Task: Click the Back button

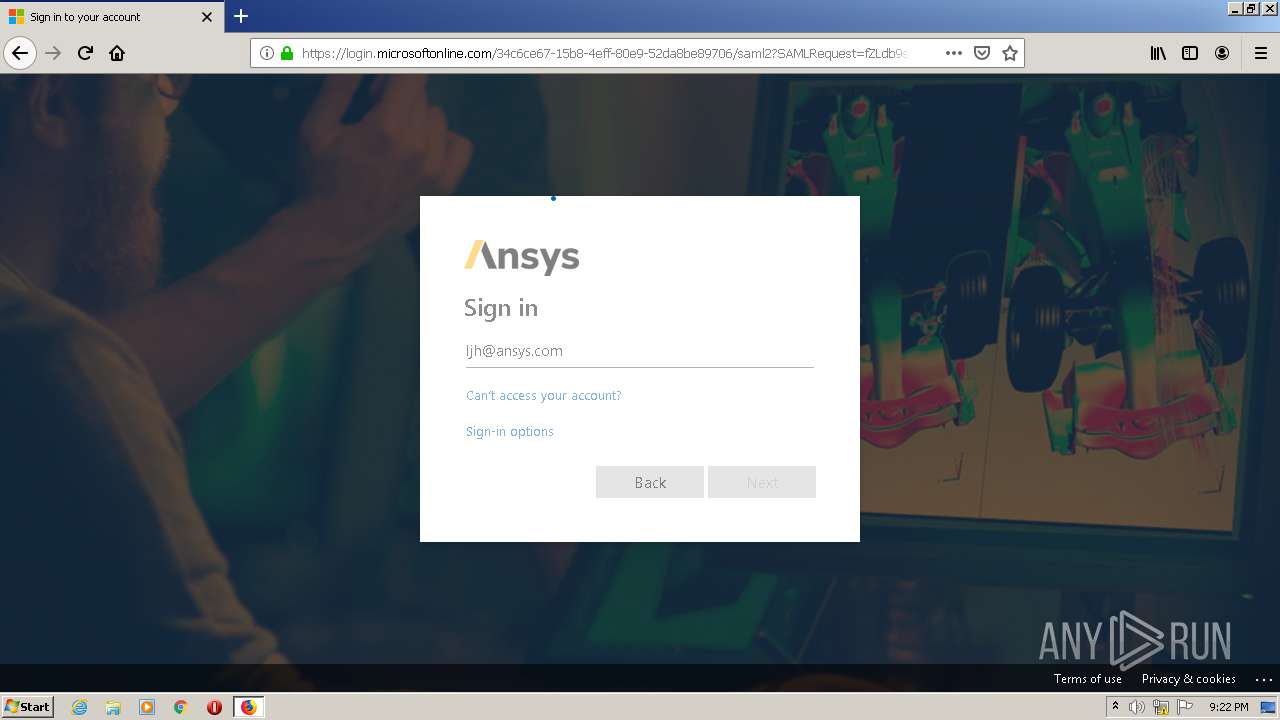Action: (x=650, y=482)
